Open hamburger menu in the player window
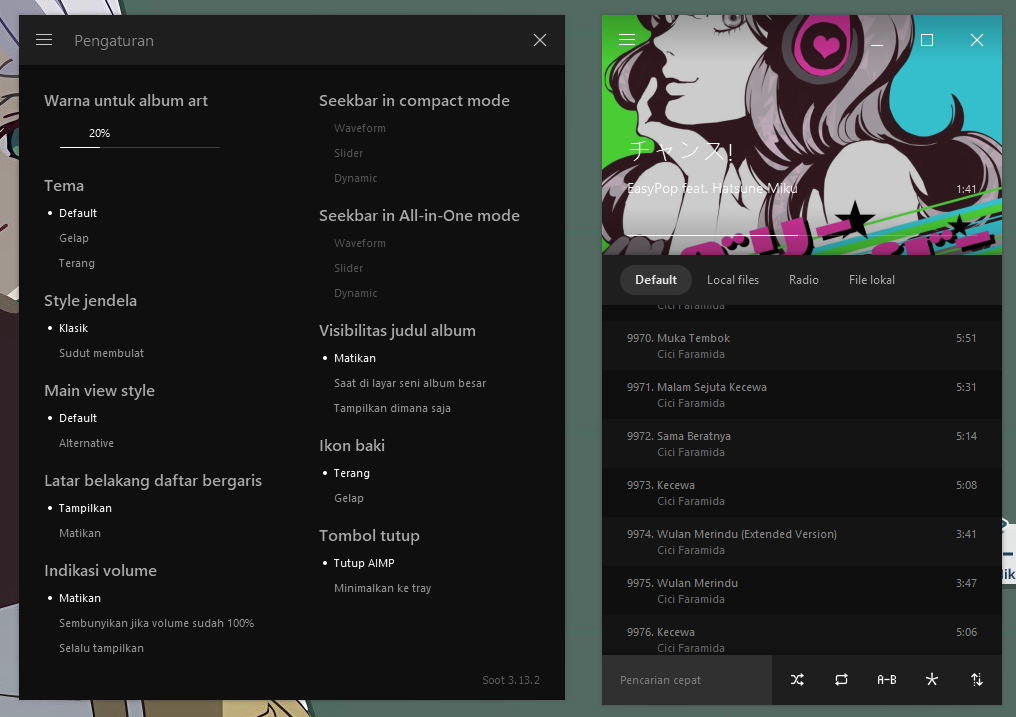 [x=627, y=40]
